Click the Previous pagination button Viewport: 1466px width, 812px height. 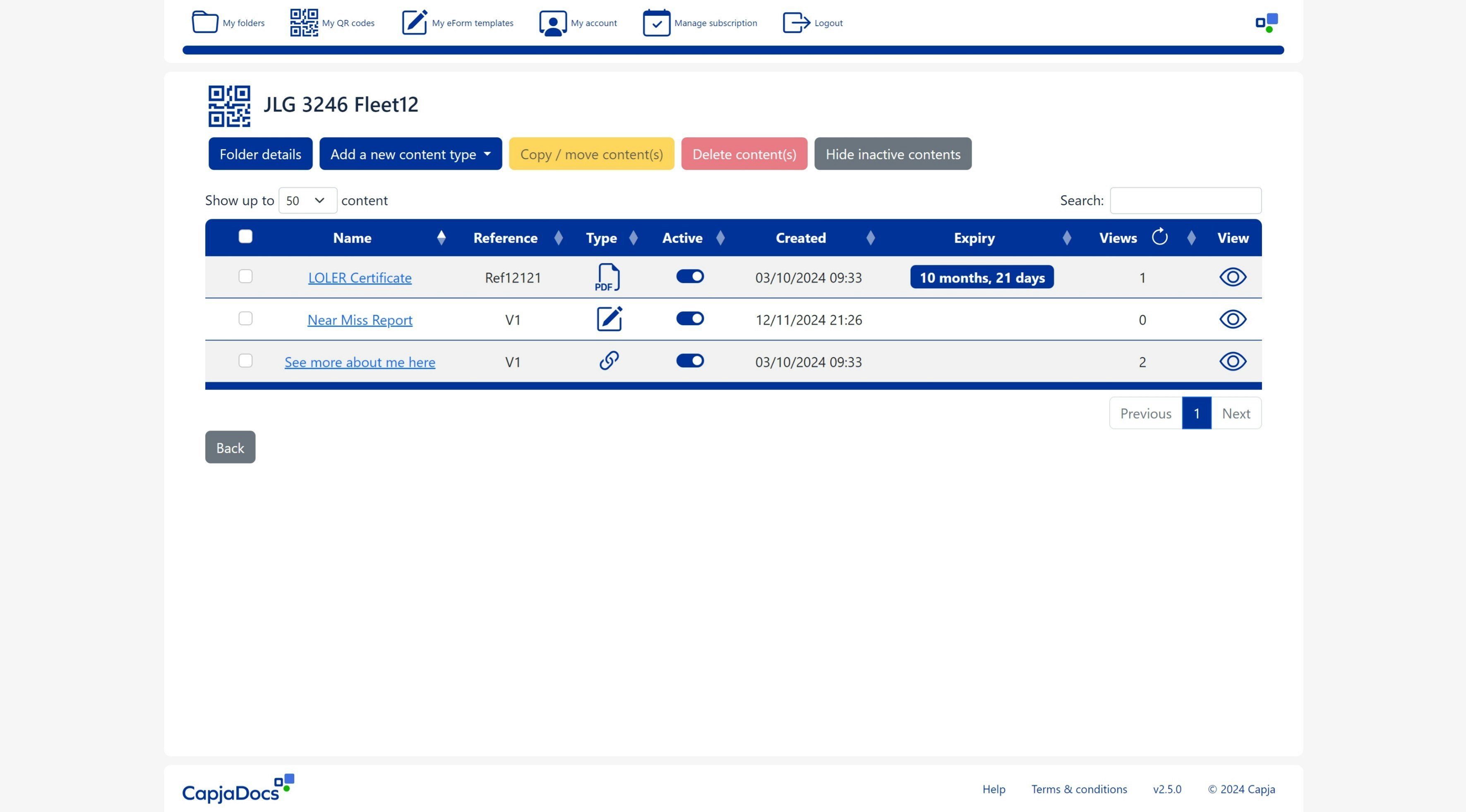[x=1146, y=413]
